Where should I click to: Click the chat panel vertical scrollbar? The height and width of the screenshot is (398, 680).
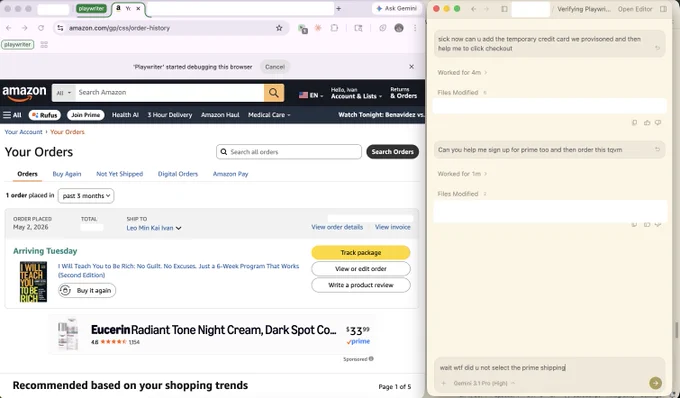click(676, 330)
